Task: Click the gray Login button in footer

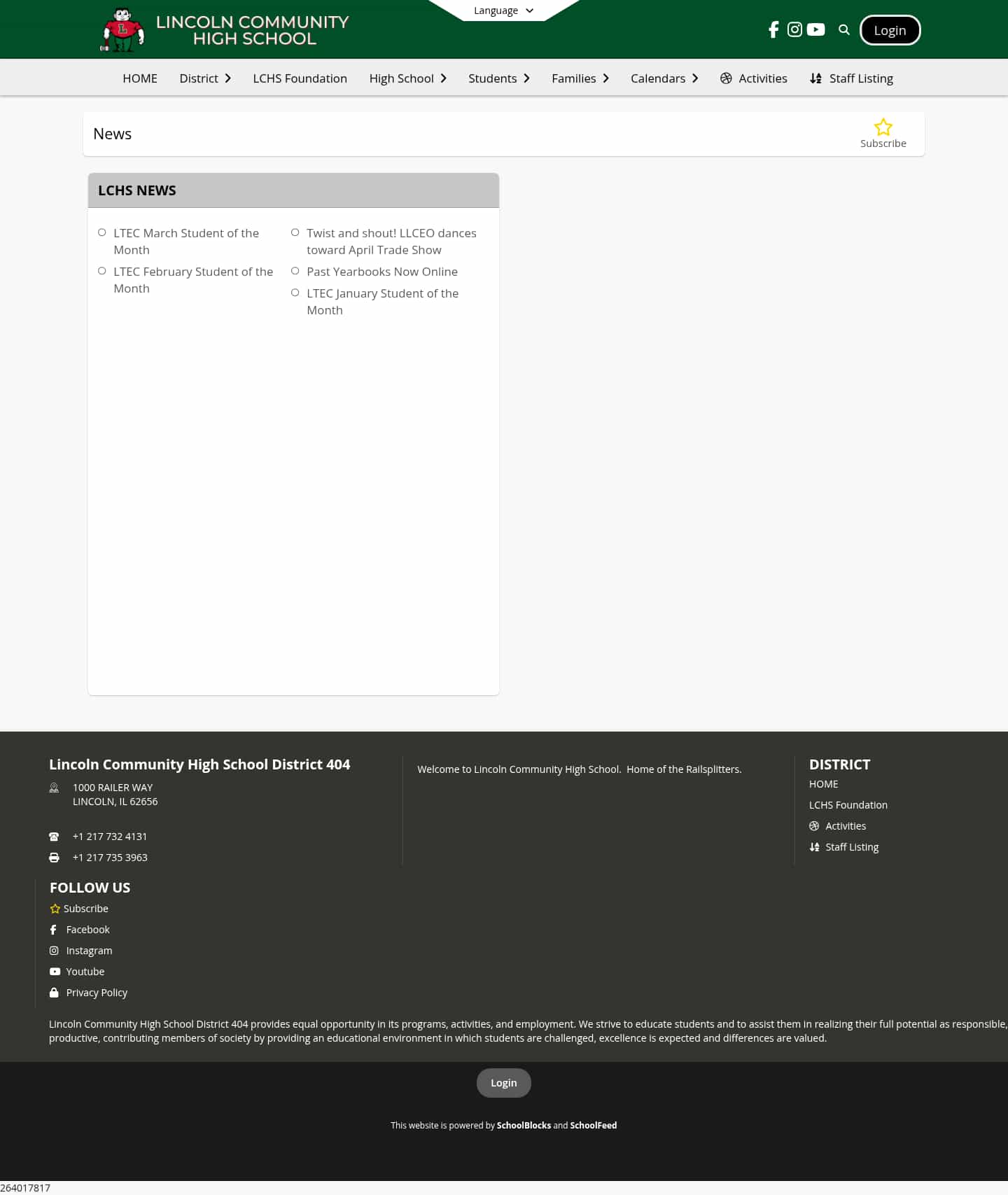Action: (504, 1083)
